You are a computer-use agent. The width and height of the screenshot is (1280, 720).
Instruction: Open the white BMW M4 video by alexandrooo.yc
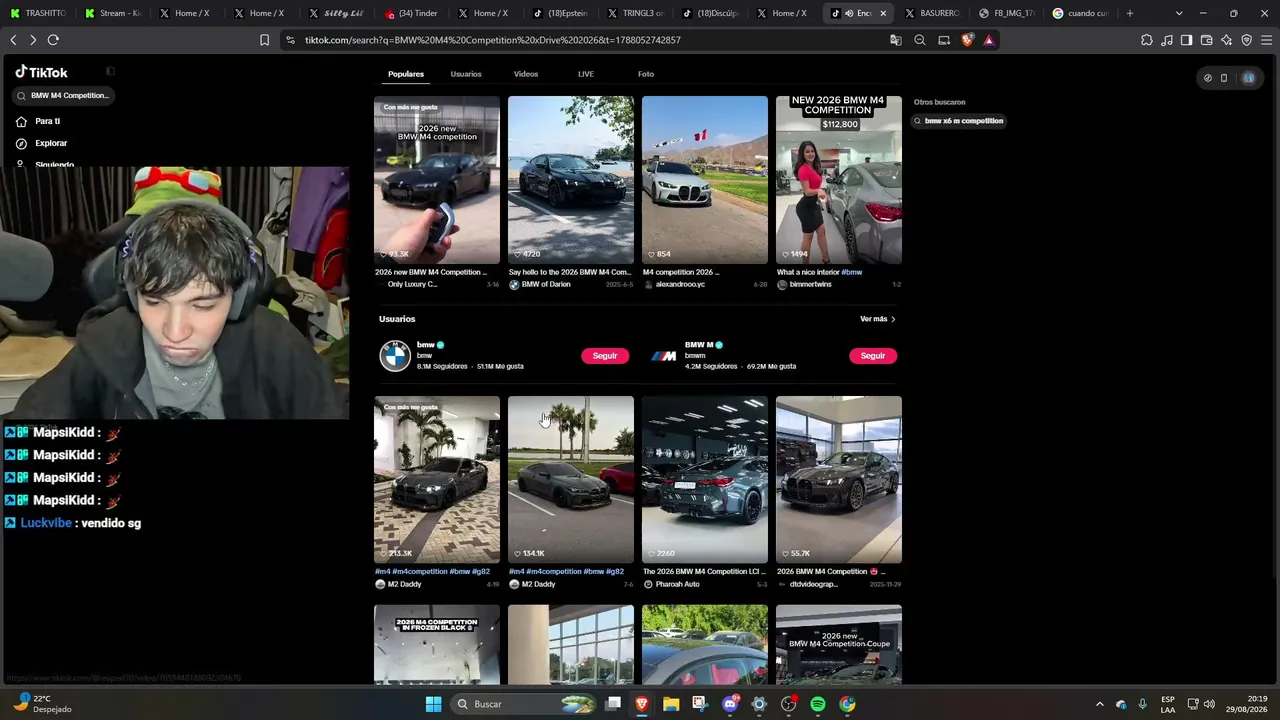705,180
